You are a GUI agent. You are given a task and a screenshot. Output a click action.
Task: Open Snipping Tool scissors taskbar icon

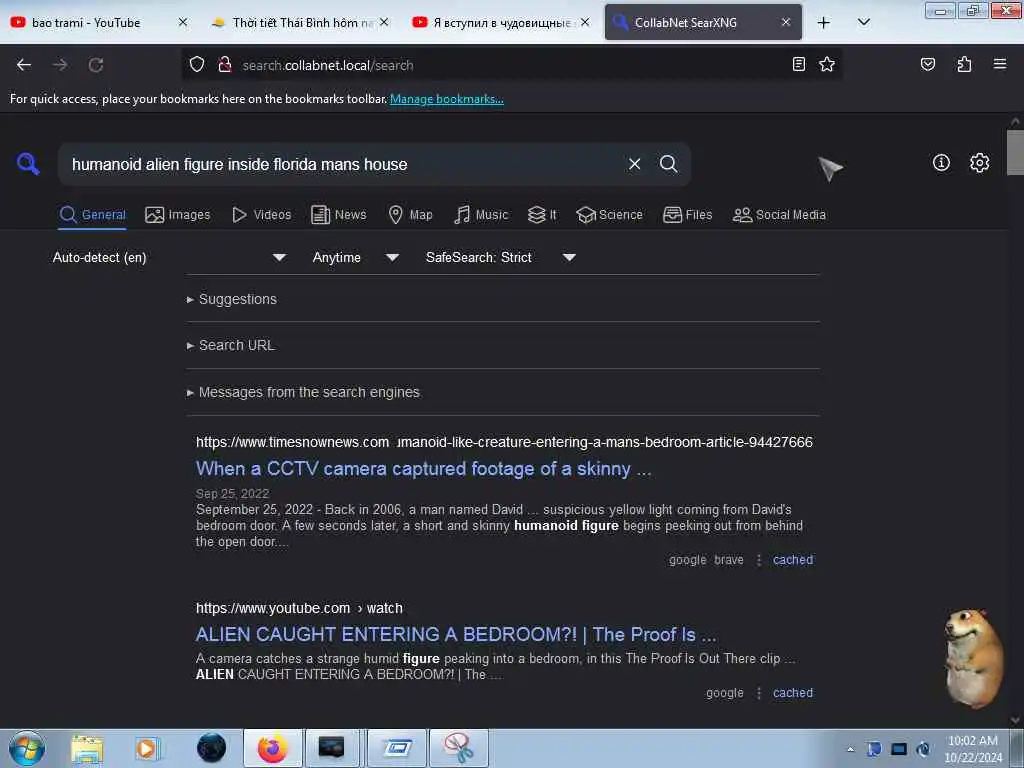pos(458,748)
